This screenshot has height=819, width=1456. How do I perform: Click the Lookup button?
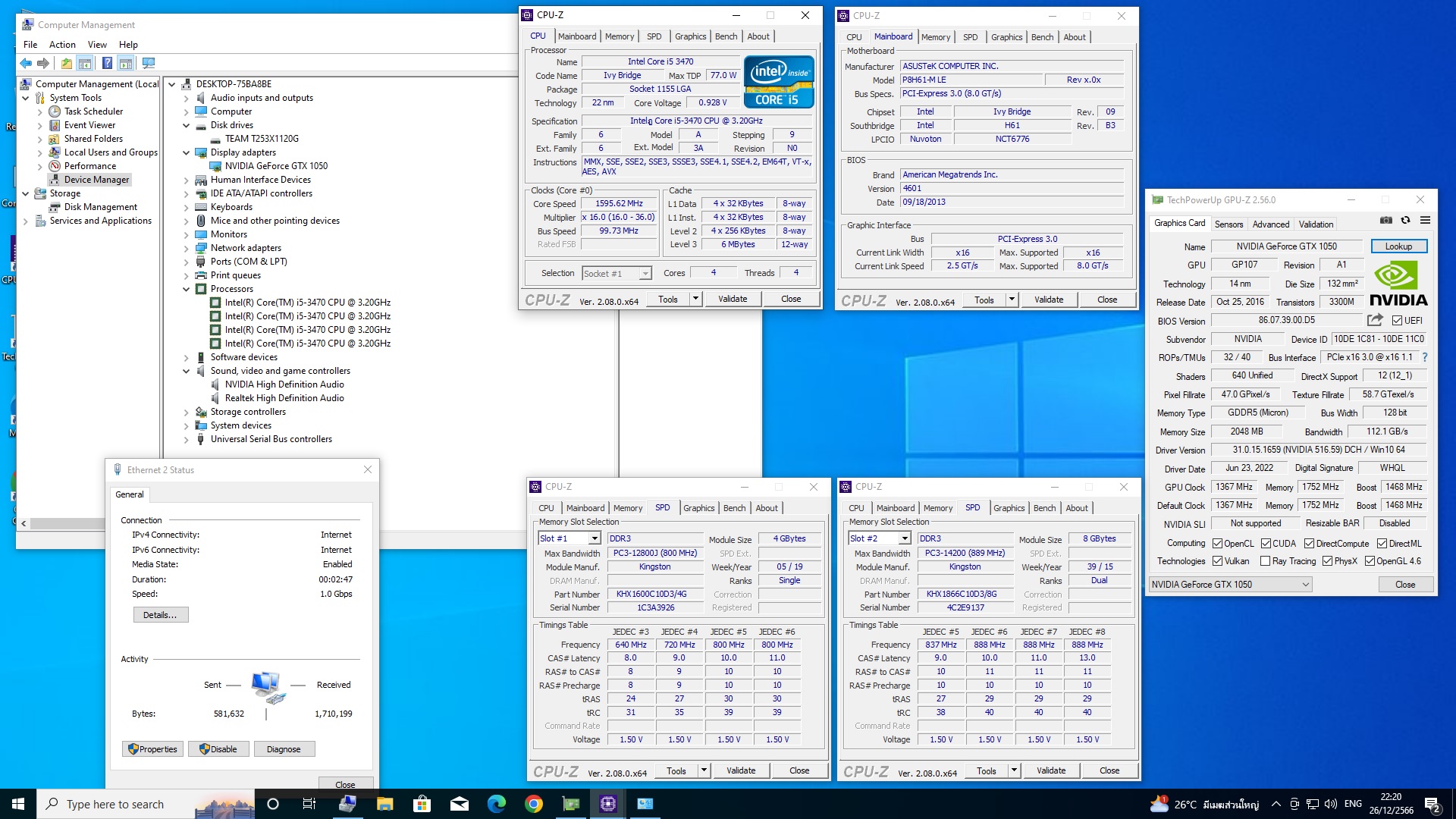pos(1398,246)
